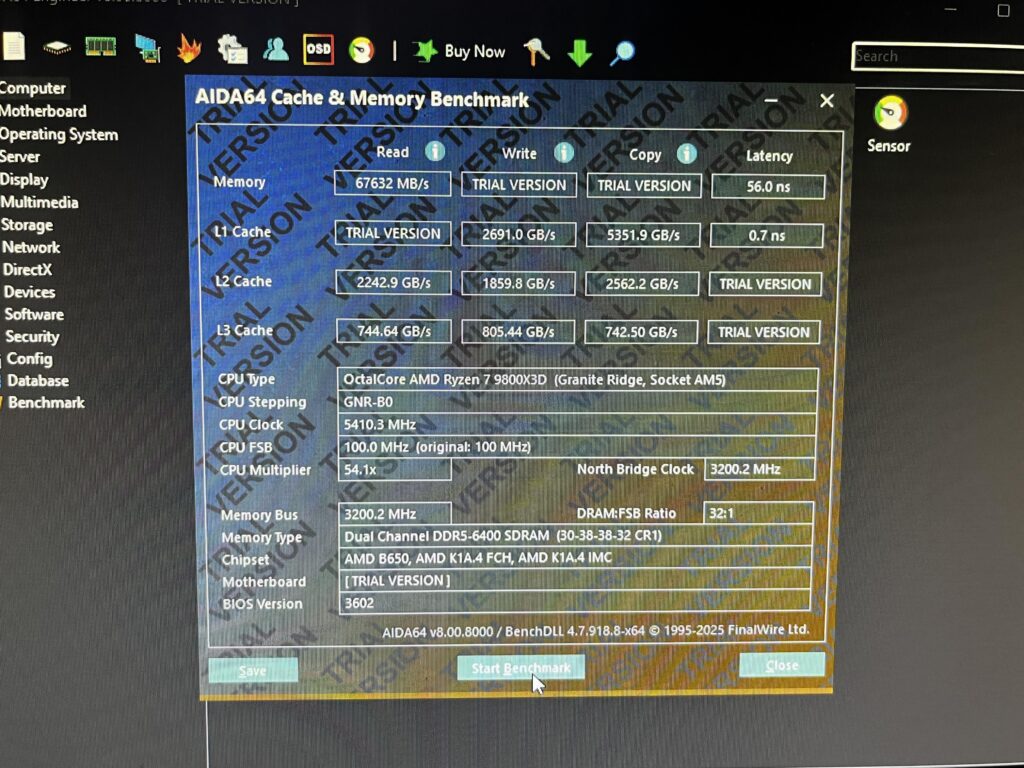
Task: Select Benchmark in the sidebar tree
Action: (x=46, y=403)
